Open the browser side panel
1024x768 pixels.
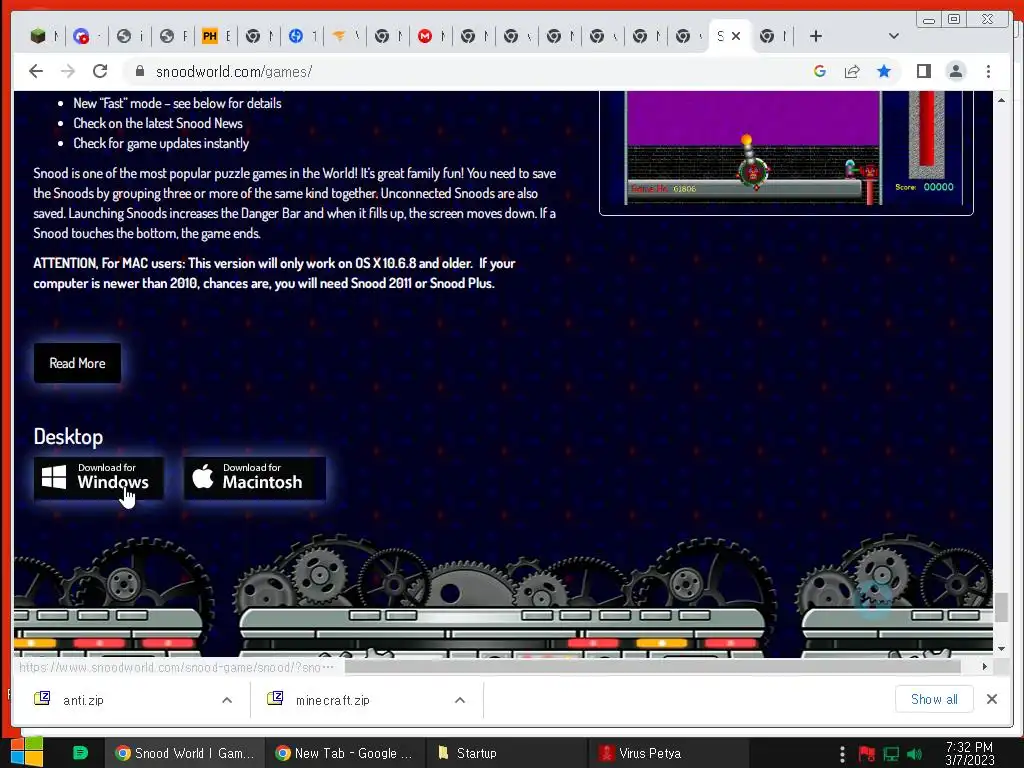923,71
